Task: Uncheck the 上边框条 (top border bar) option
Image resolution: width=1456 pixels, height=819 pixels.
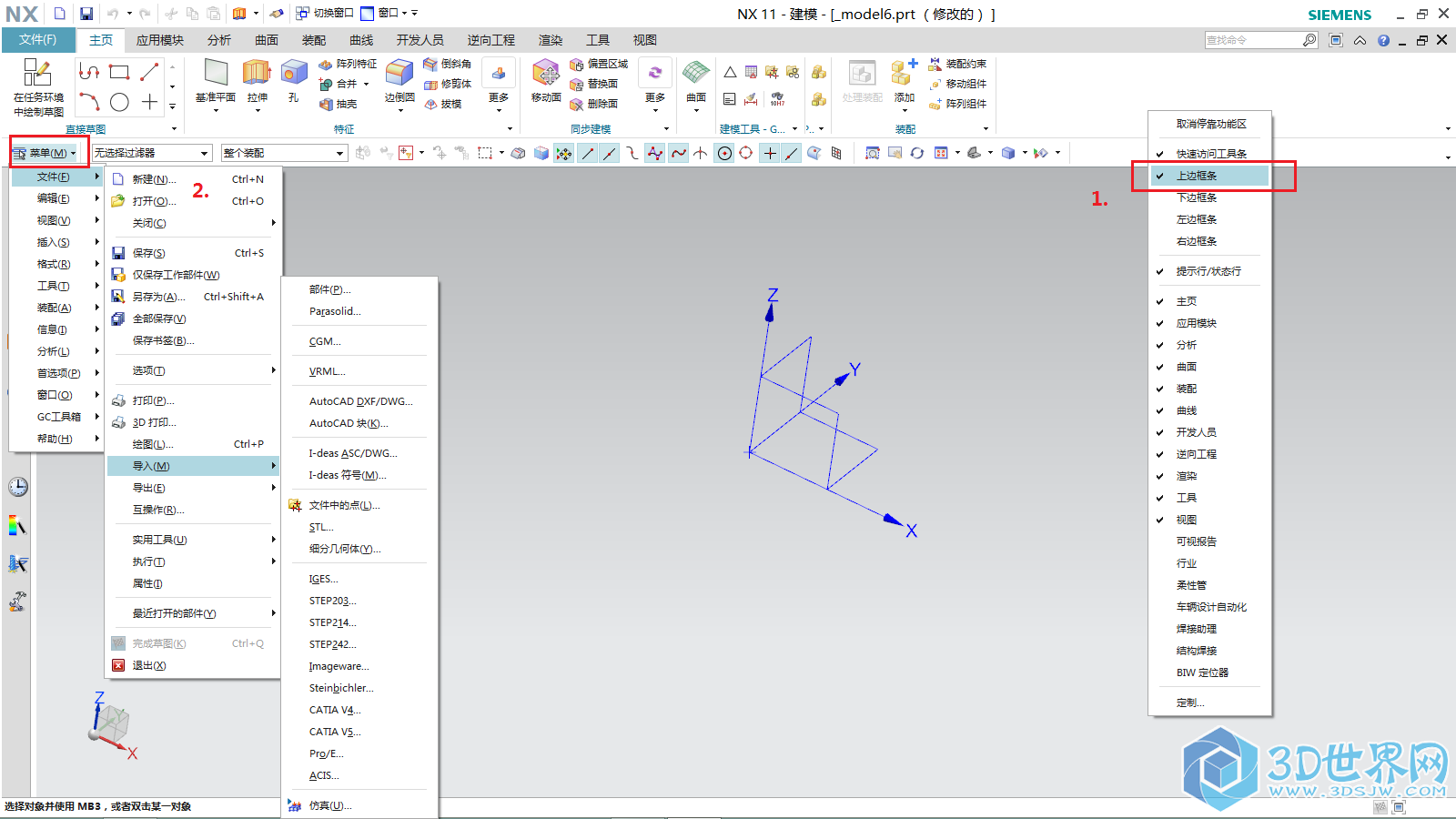Action: [x=1209, y=176]
